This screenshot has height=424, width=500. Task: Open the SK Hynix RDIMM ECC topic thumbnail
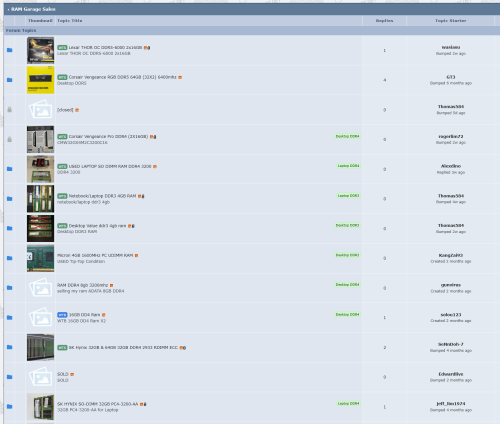pyautogui.click(x=41, y=347)
